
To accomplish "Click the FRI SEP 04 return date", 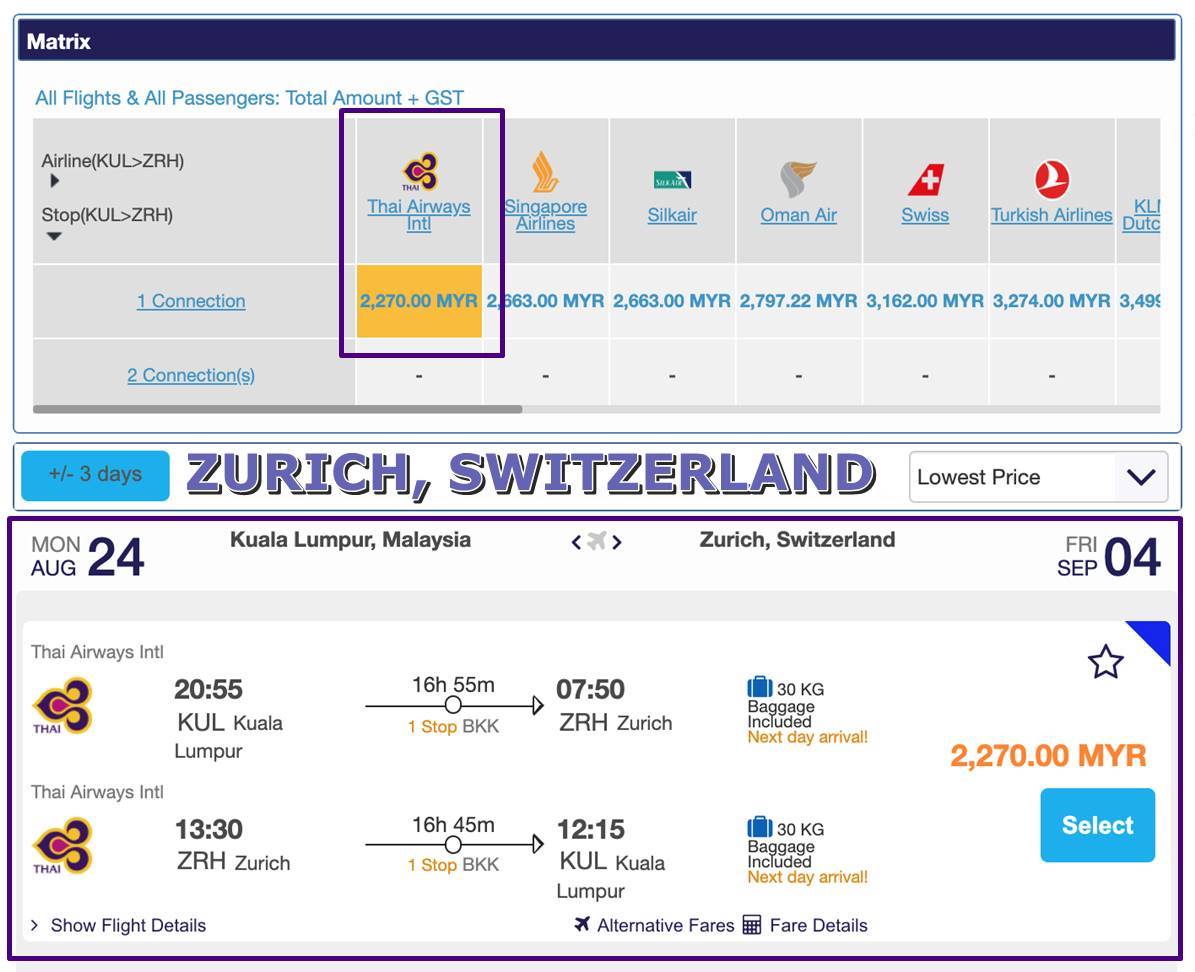I will [x=1109, y=557].
